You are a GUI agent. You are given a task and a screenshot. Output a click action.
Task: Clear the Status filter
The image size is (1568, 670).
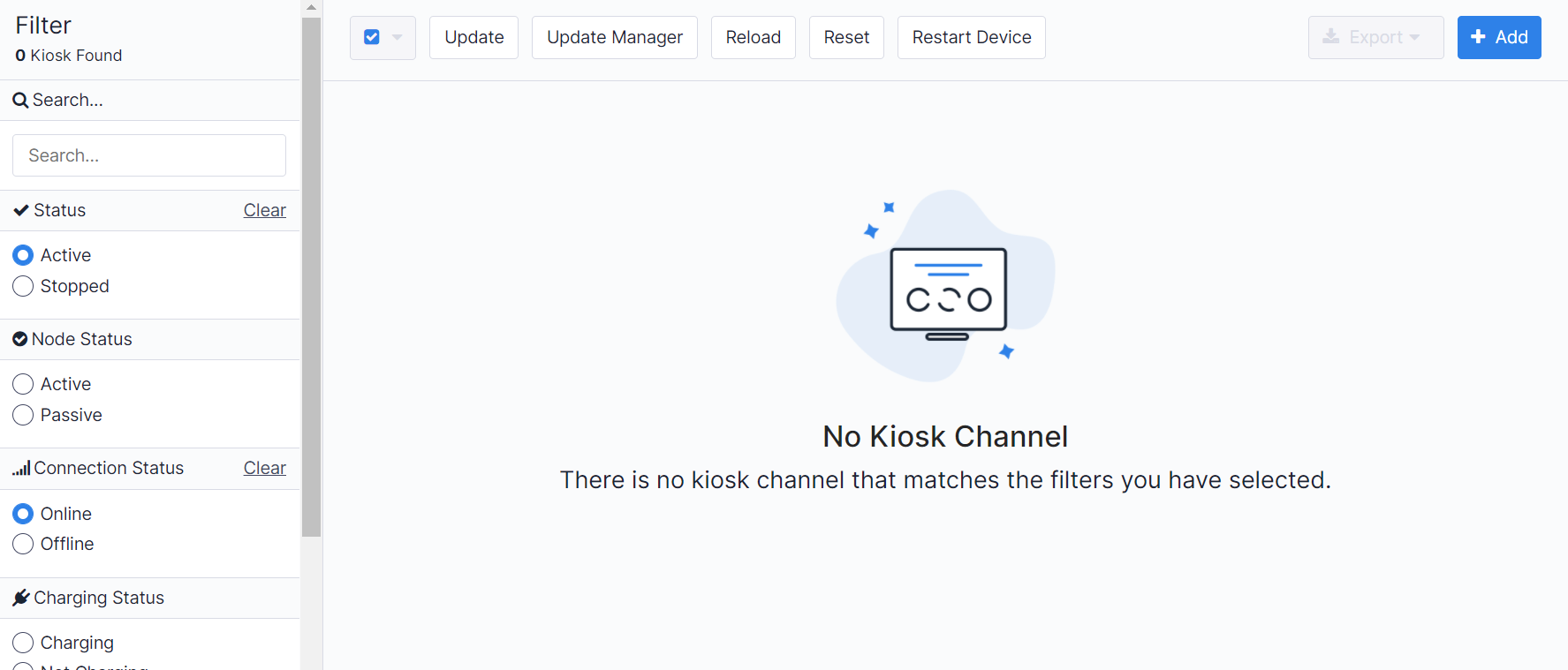coord(264,210)
